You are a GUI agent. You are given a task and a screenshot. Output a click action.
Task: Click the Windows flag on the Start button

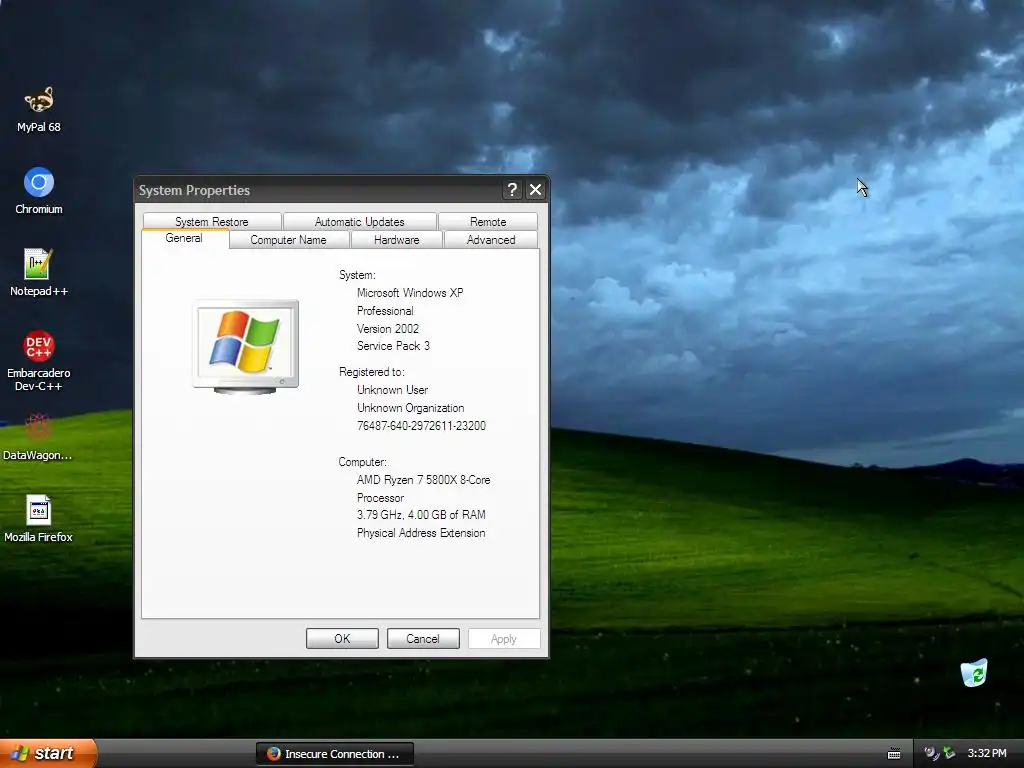click(x=20, y=754)
